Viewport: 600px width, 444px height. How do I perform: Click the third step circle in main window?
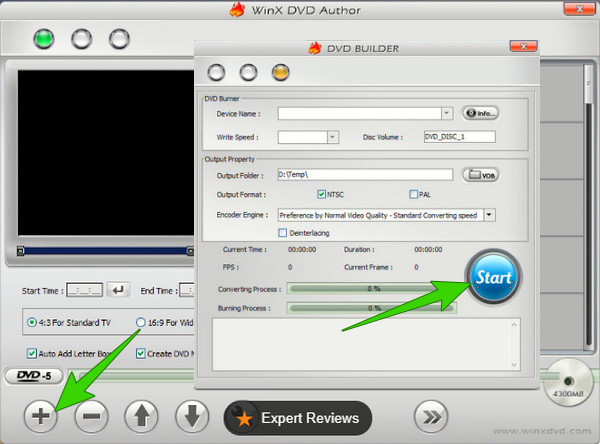tap(119, 39)
